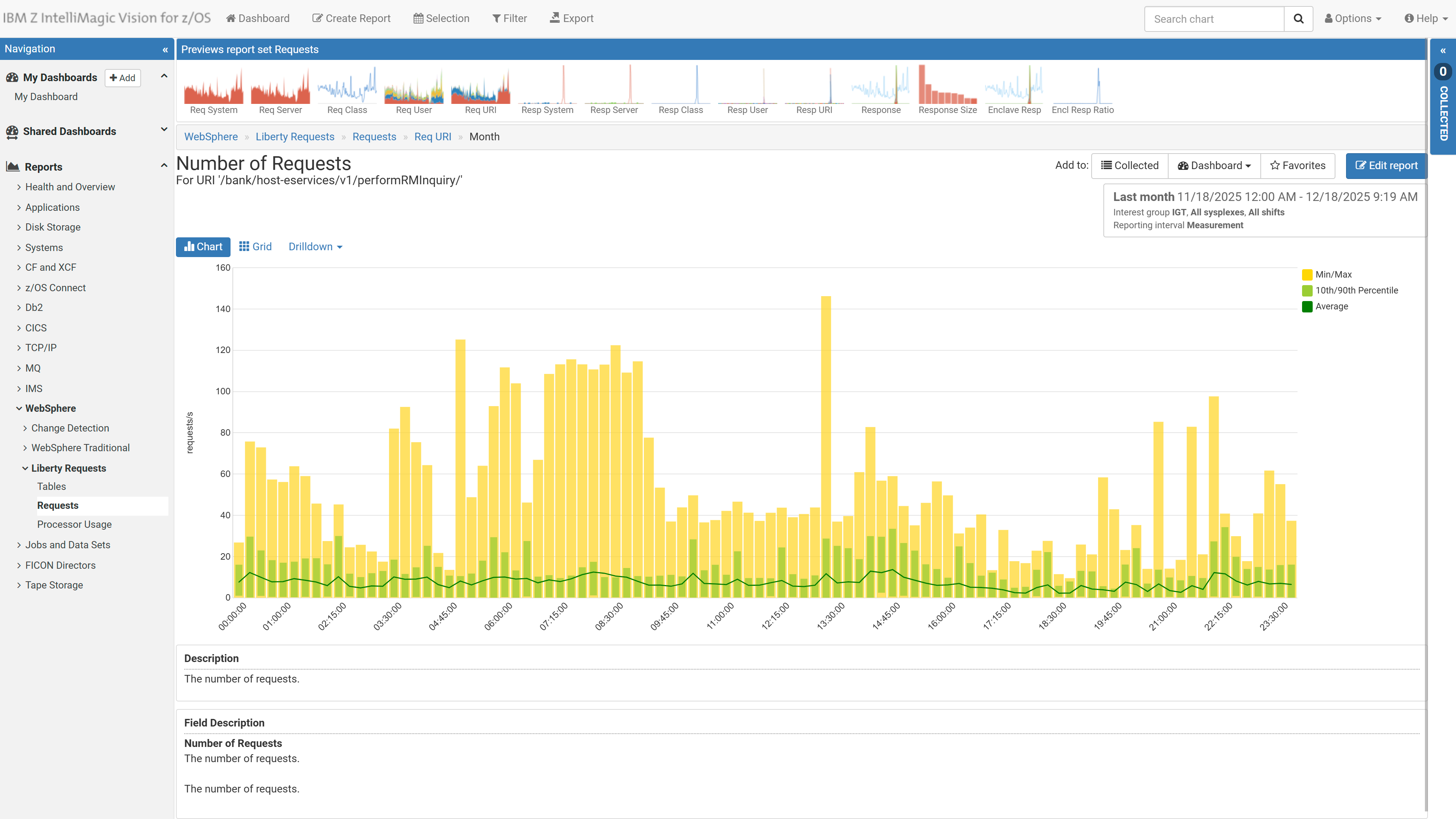1456x819 pixels.
Task: Click the Options user icon
Action: click(1329, 19)
